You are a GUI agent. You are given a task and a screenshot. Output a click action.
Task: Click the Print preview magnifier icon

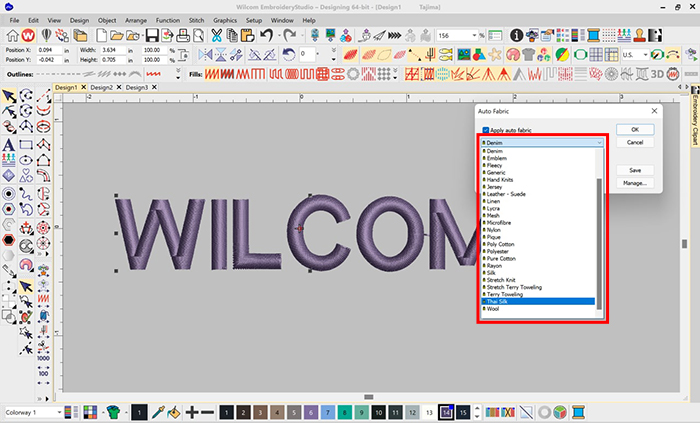(x=198, y=35)
